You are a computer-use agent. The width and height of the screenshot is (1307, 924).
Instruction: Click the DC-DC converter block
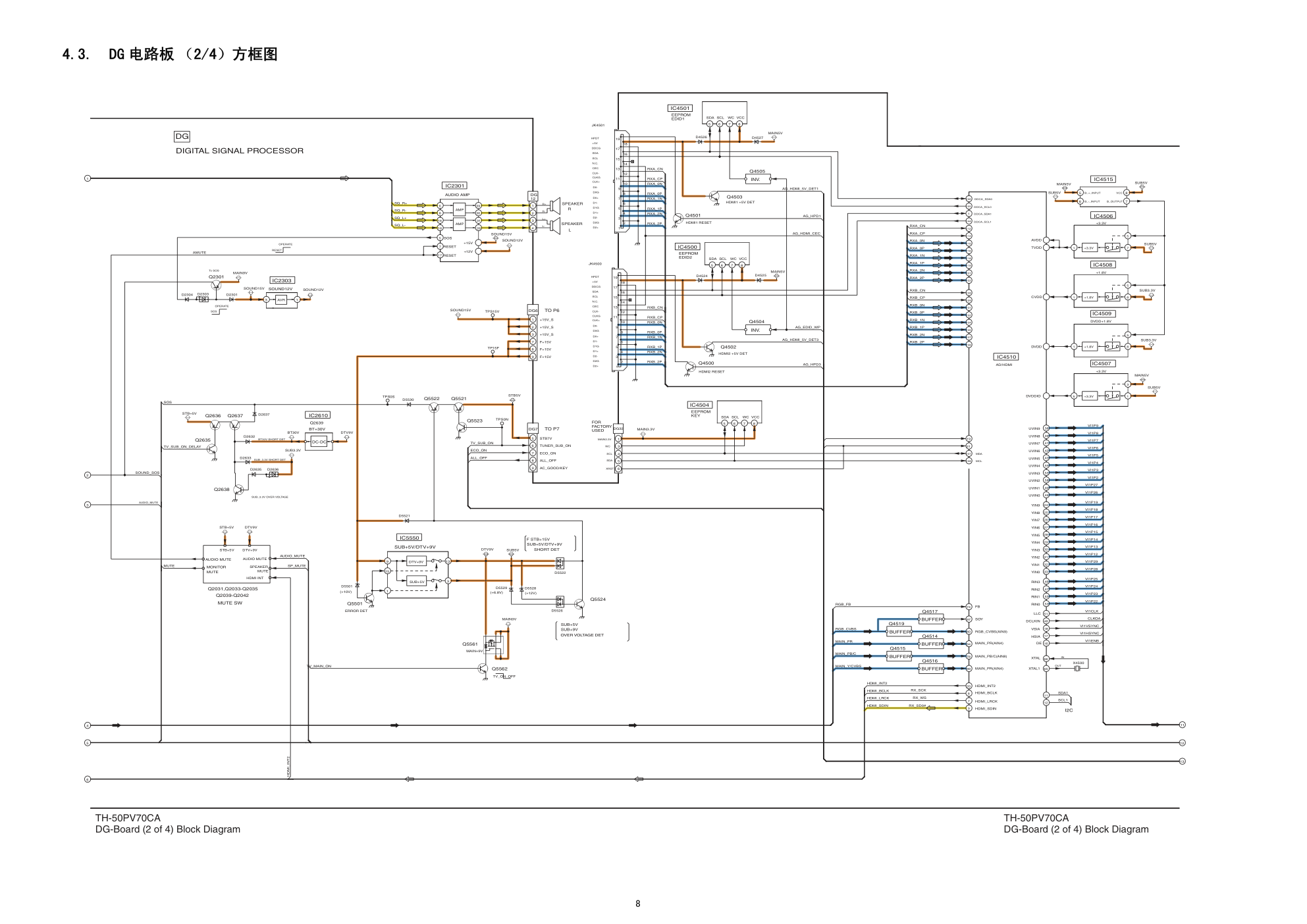[x=319, y=442]
